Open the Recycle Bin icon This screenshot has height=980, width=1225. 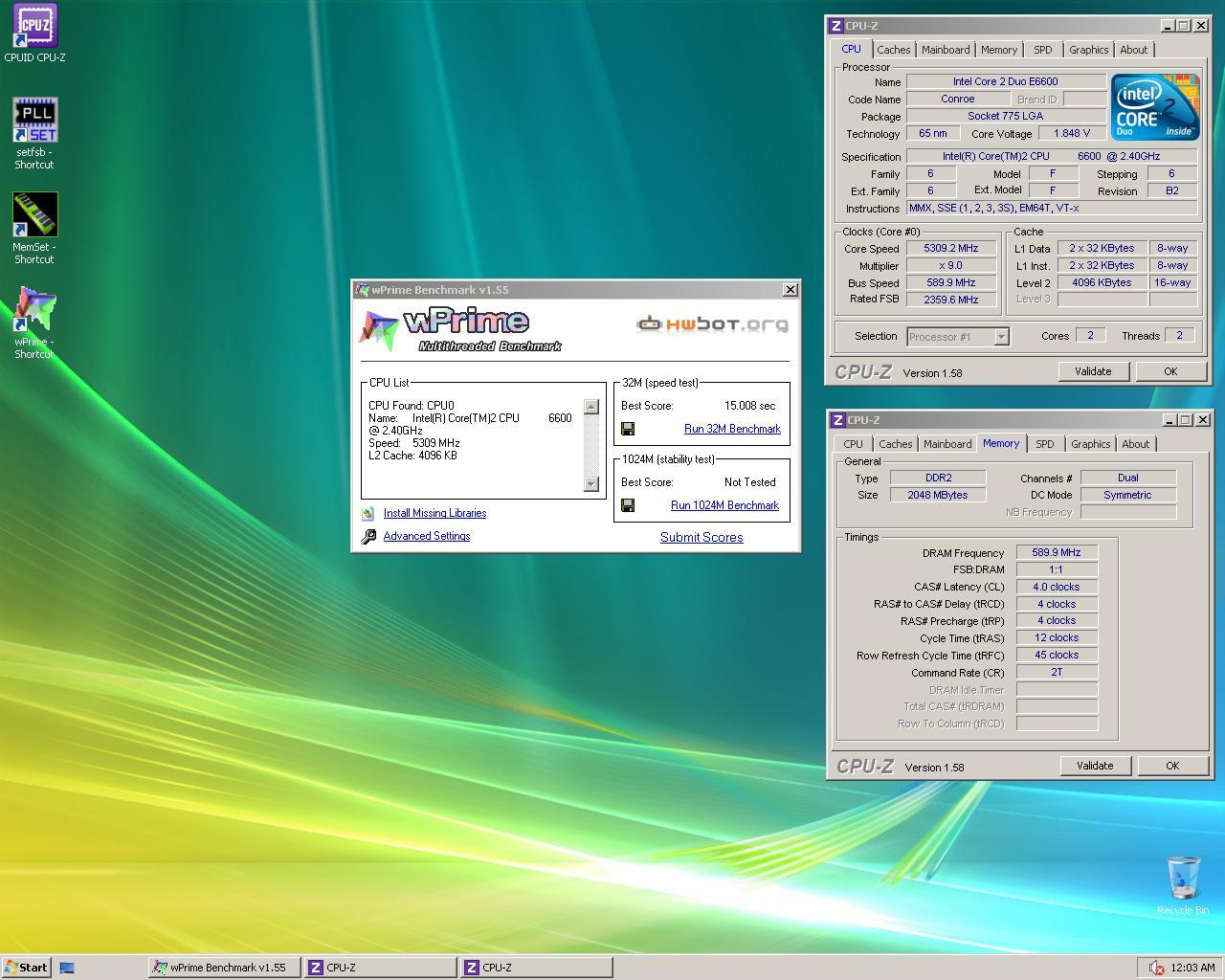pyautogui.click(x=1183, y=878)
